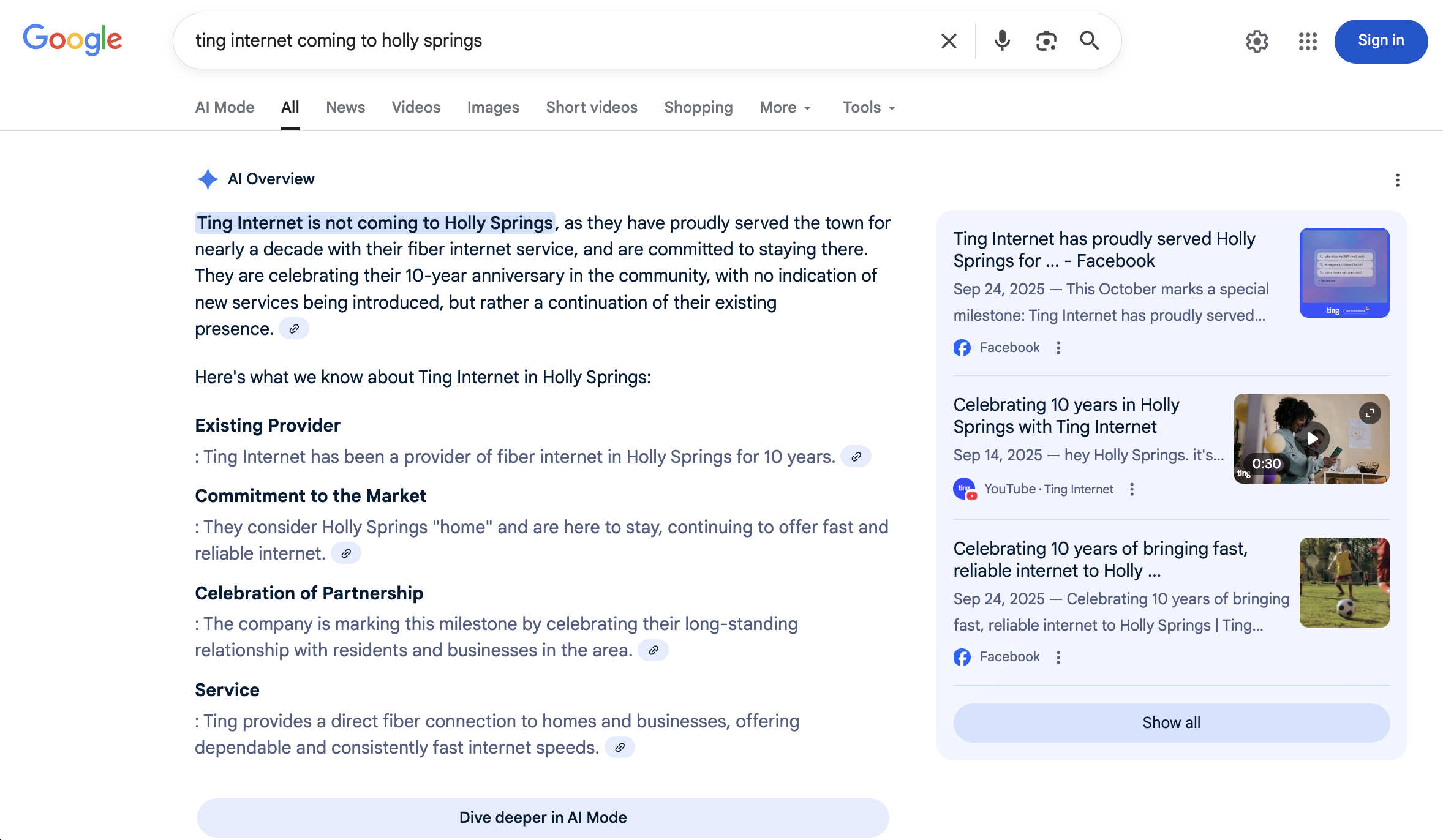Screen dimensions: 1443x840
Task: Open options for YouTube Ting Internet result
Action: [x=1132, y=489]
